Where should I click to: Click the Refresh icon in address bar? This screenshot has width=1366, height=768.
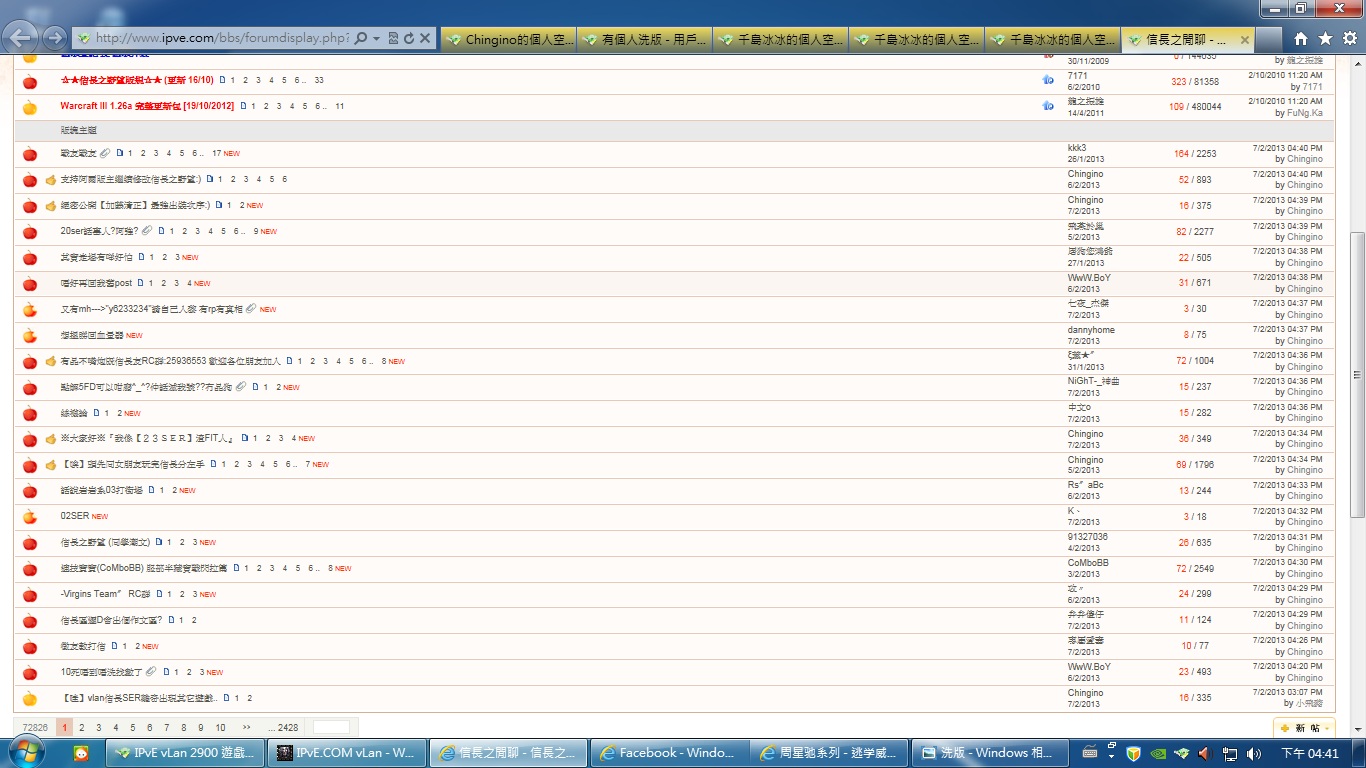[x=408, y=38]
